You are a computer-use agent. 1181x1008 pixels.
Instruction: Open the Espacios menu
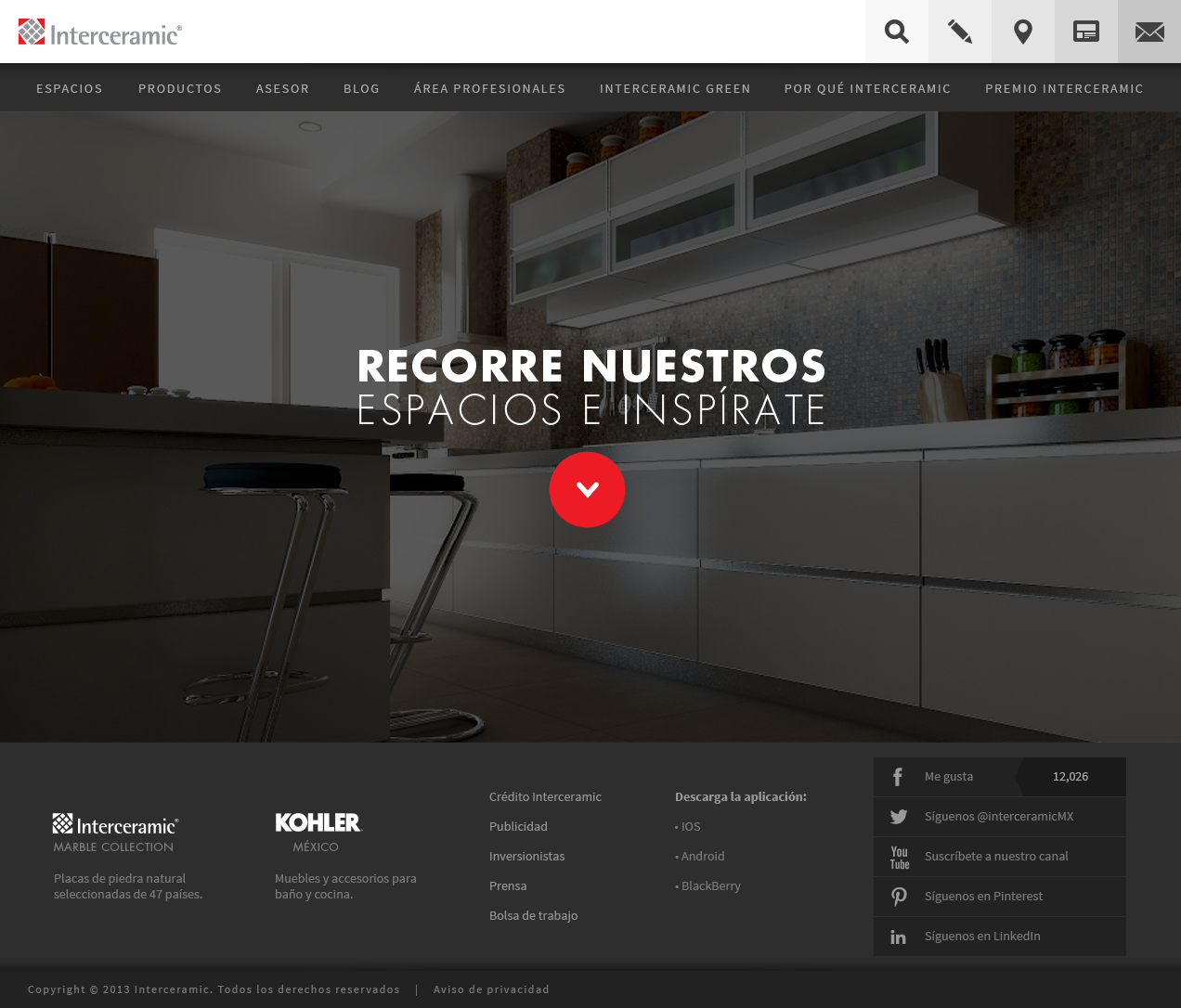70,88
